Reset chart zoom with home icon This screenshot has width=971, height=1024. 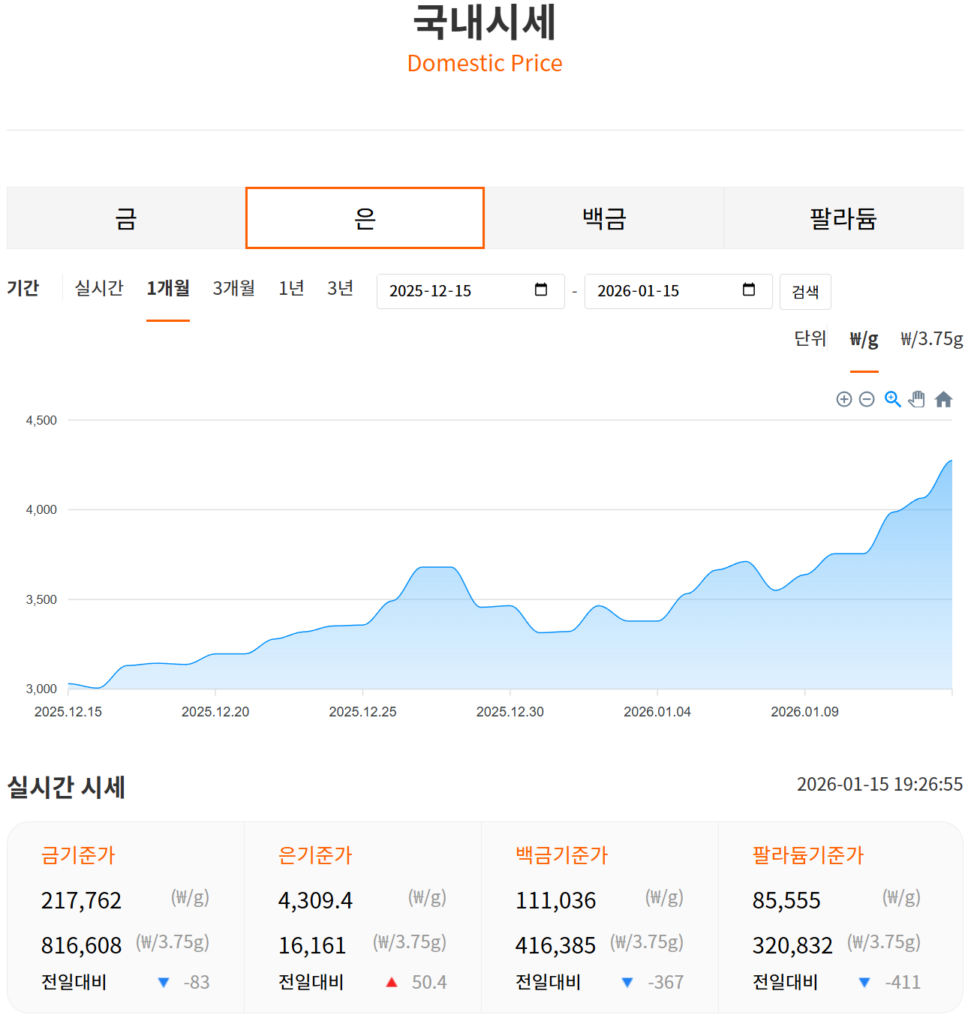click(x=943, y=400)
